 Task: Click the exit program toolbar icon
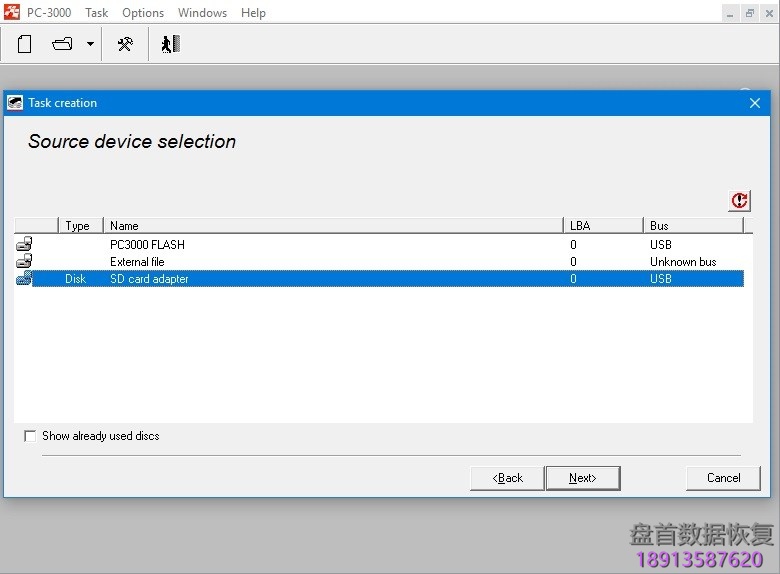click(171, 44)
